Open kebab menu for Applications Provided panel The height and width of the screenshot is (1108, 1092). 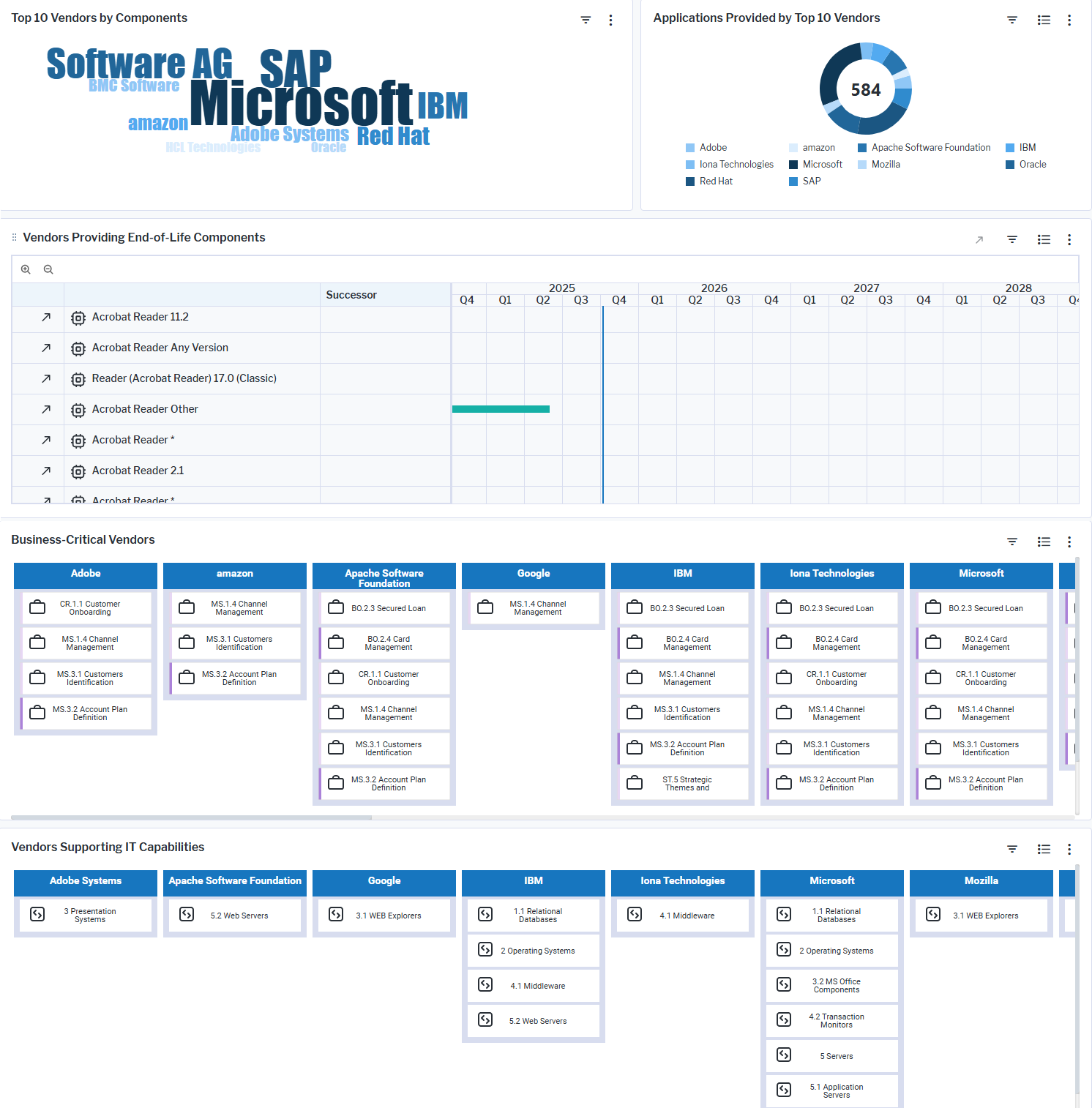pyautogui.click(x=1069, y=20)
